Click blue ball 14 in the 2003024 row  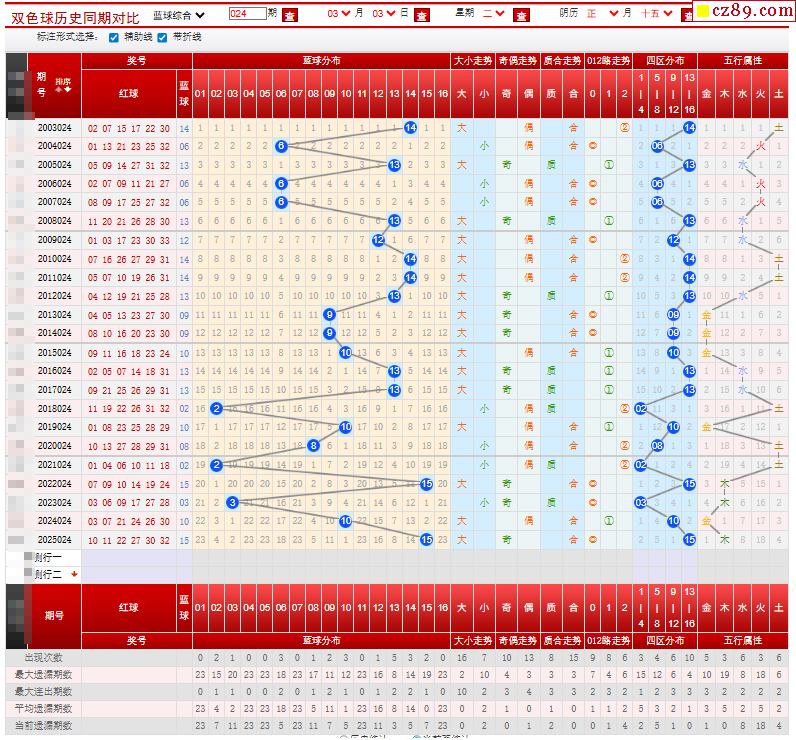click(x=410, y=127)
